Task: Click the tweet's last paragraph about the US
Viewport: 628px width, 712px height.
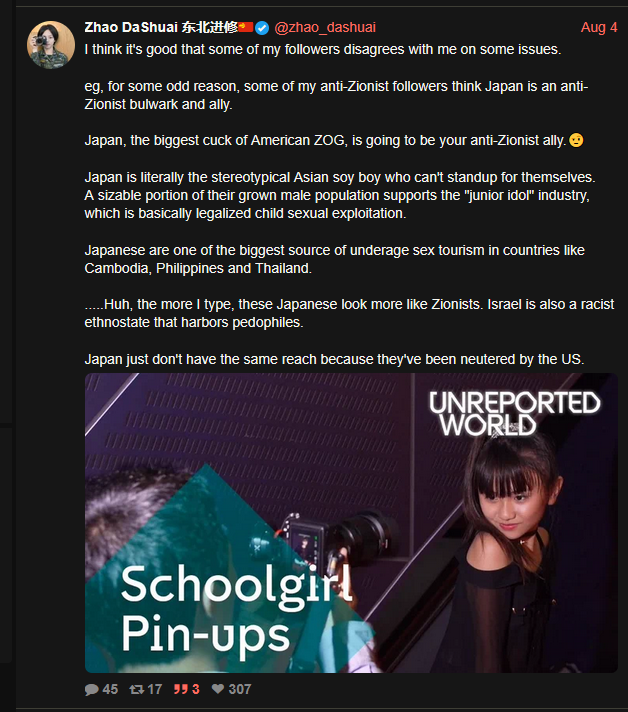Action: 334,359
